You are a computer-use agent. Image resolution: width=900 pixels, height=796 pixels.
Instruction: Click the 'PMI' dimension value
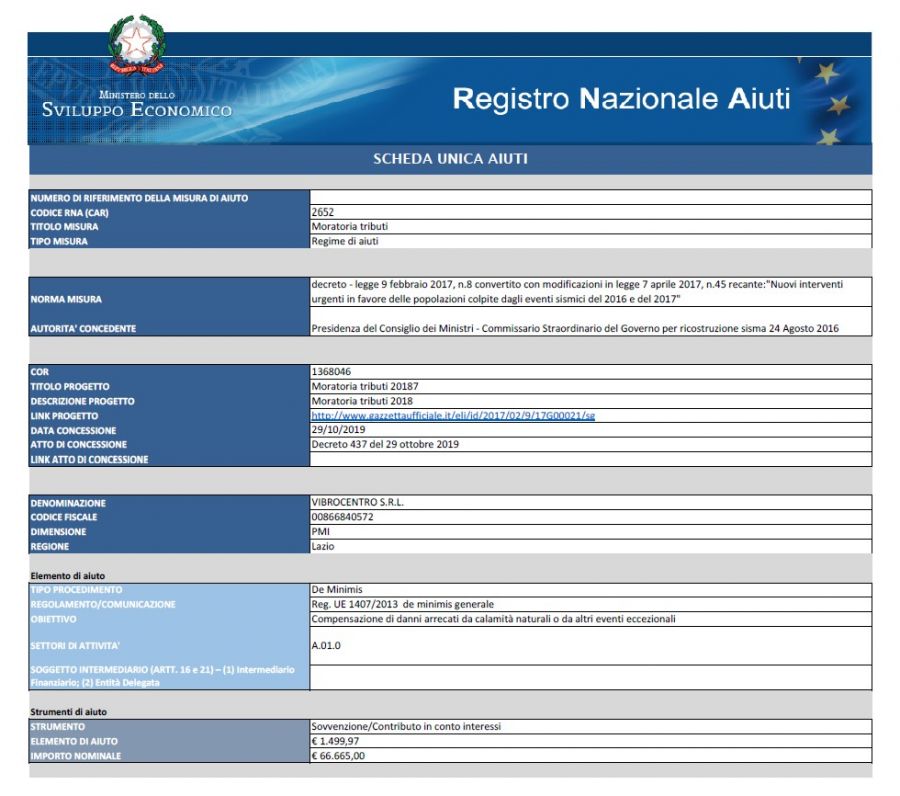320,531
